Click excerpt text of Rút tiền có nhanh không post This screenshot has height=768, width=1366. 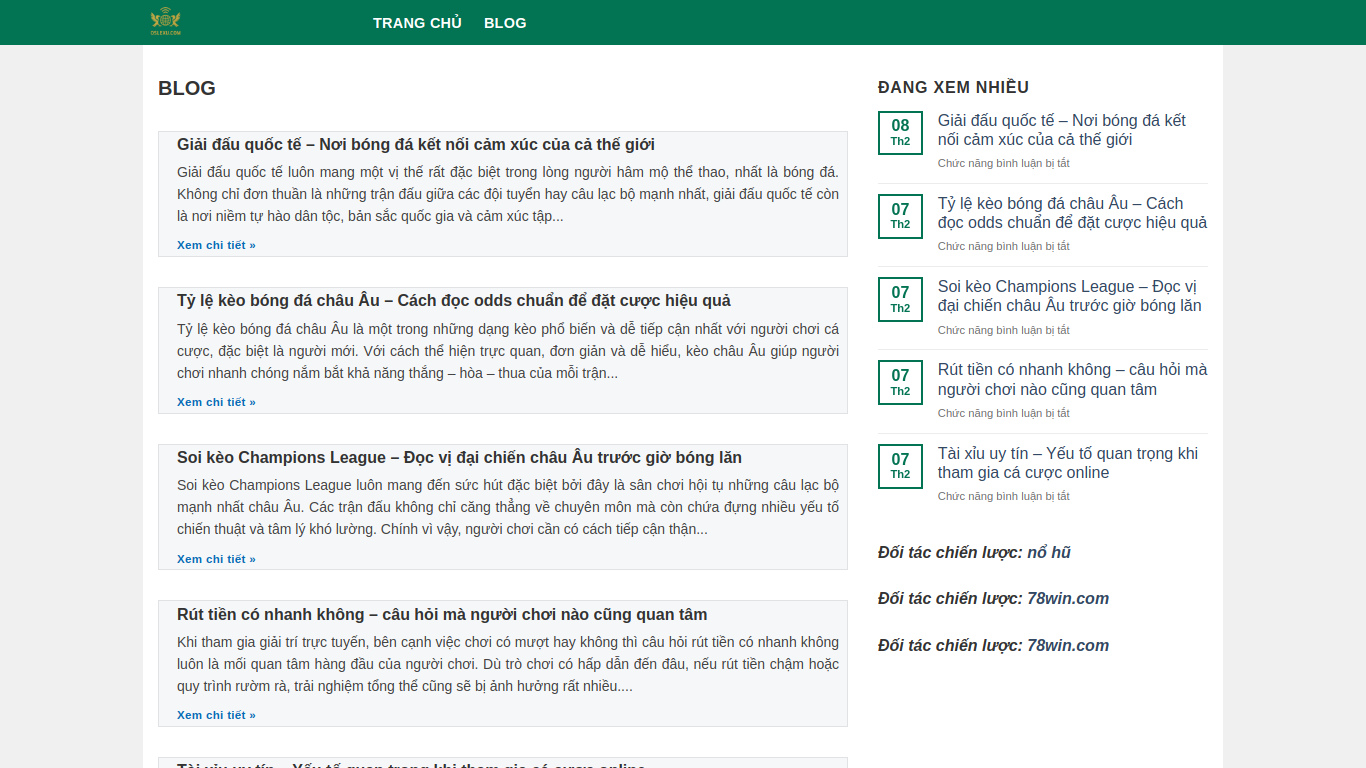(508, 664)
